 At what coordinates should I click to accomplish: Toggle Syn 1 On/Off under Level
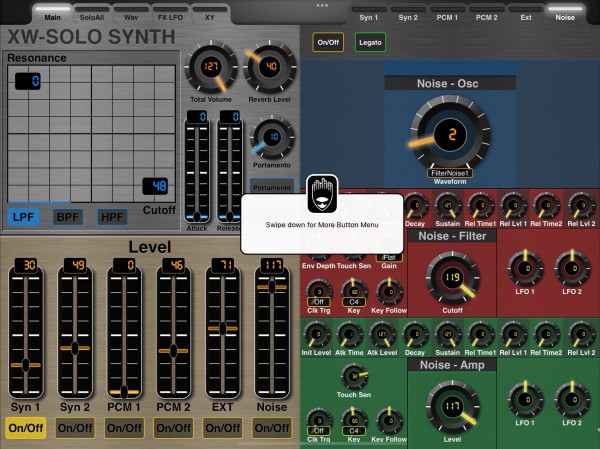pyautogui.click(x=26, y=428)
